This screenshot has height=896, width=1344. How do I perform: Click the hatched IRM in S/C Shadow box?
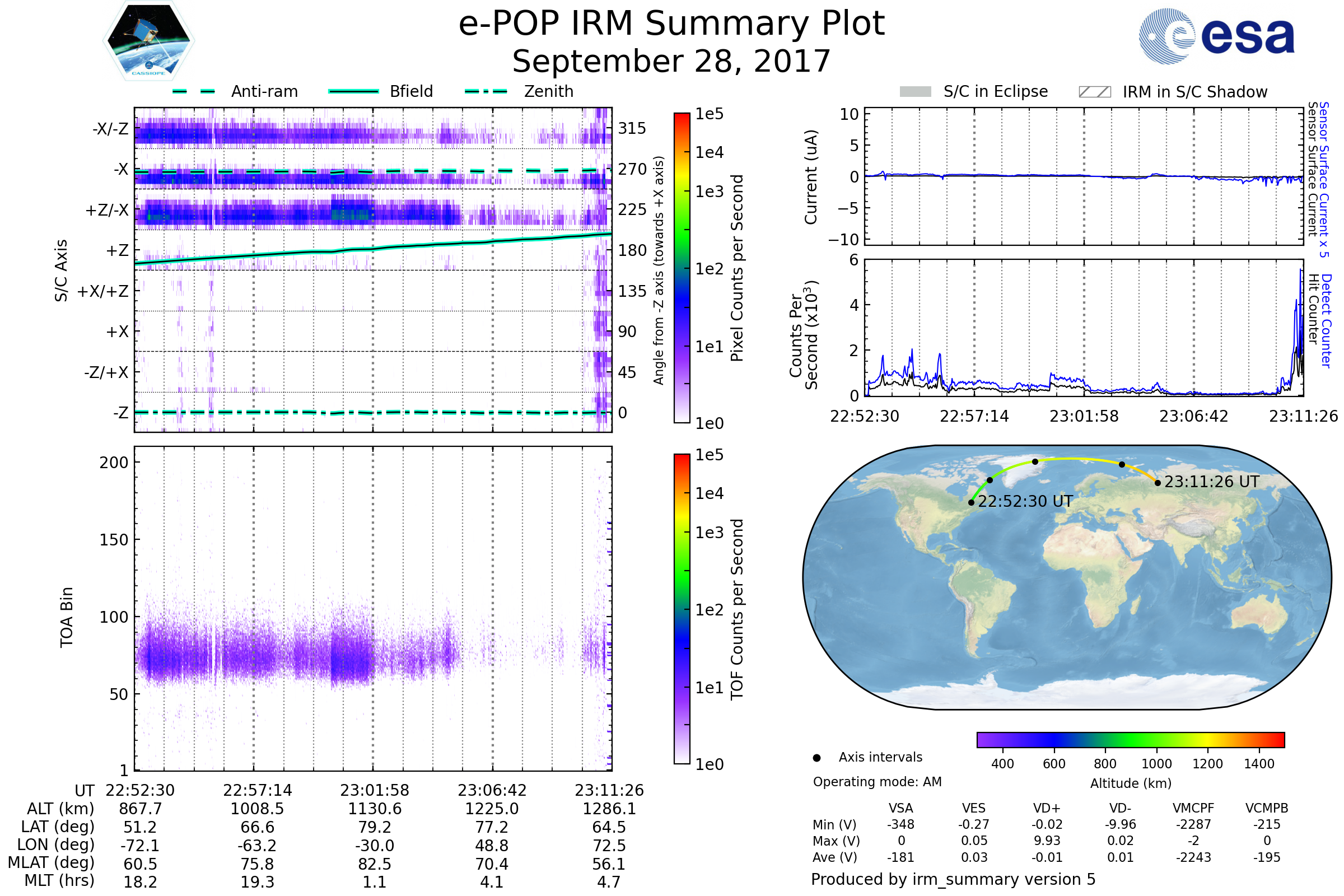pyautogui.click(x=1094, y=92)
